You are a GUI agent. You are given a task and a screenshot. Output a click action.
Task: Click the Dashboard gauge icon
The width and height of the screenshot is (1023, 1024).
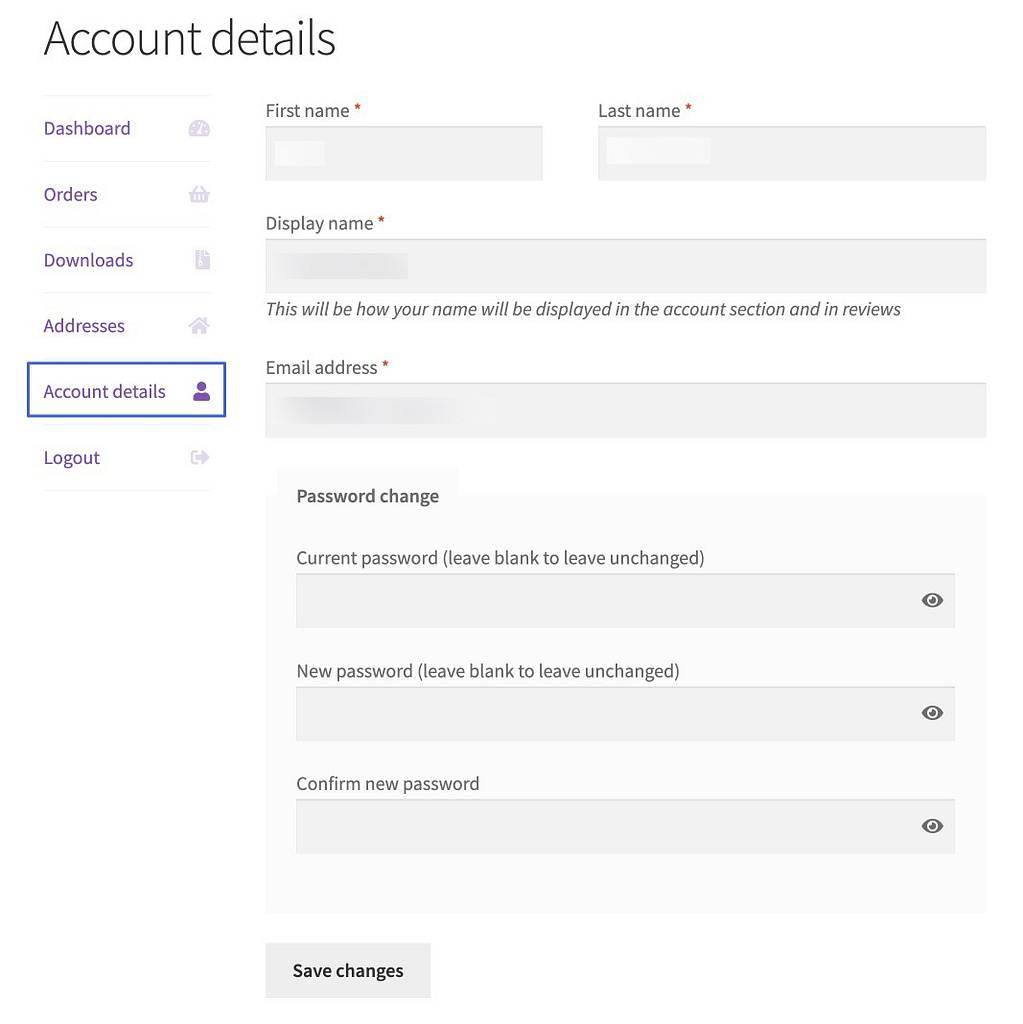click(199, 128)
